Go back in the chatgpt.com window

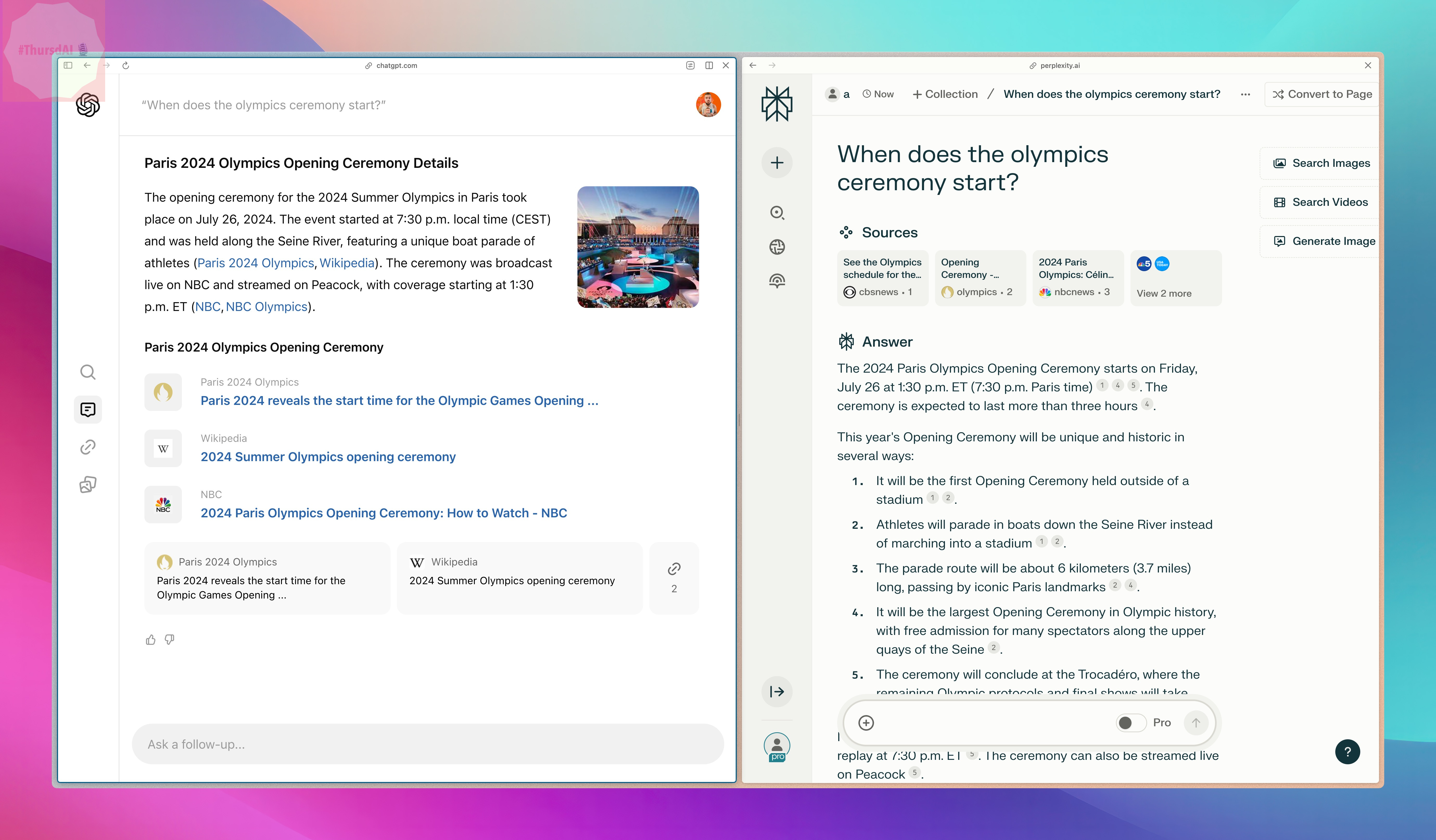pyautogui.click(x=87, y=66)
